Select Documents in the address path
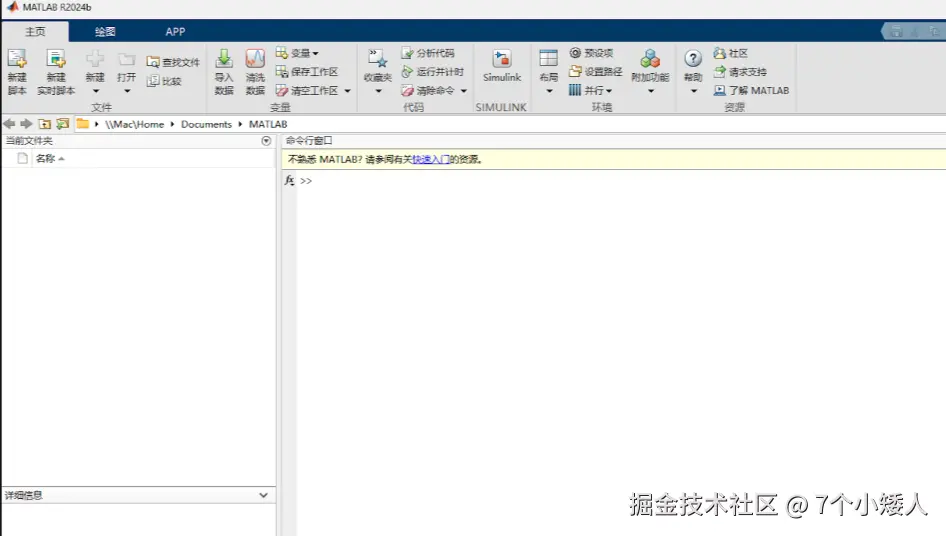Screen dimensions: 946x536 click(206, 124)
